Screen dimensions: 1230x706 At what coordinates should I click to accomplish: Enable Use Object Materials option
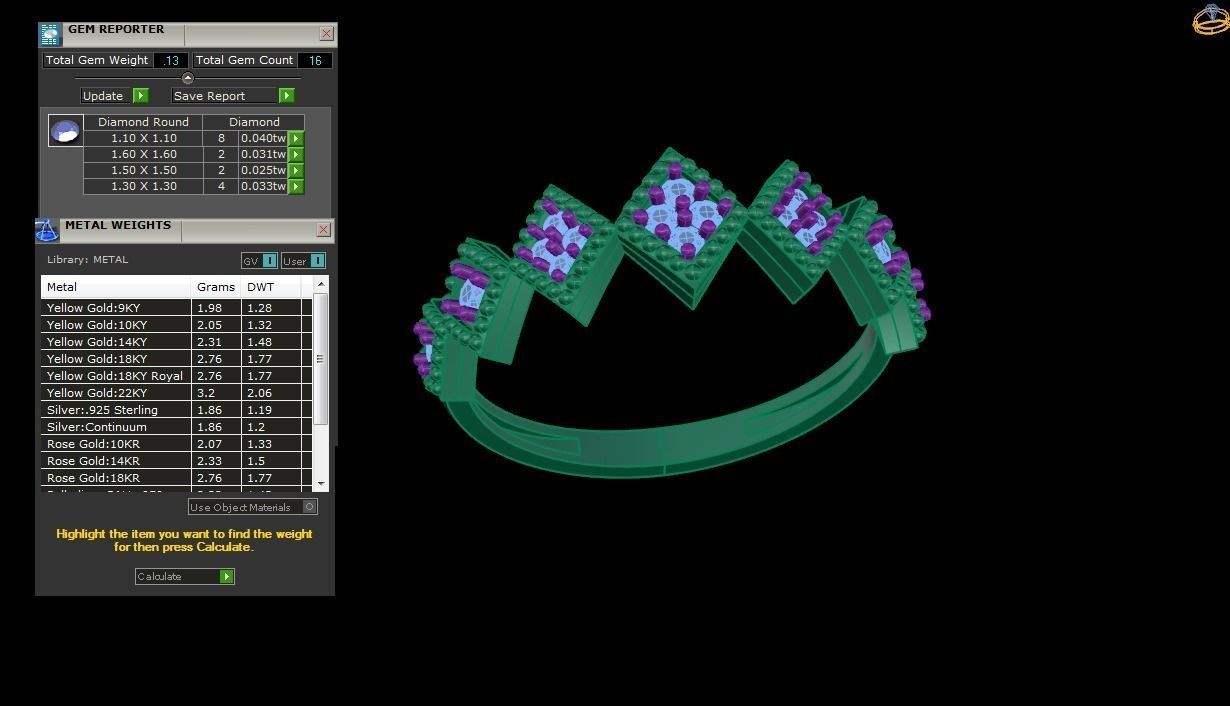[310, 507]
